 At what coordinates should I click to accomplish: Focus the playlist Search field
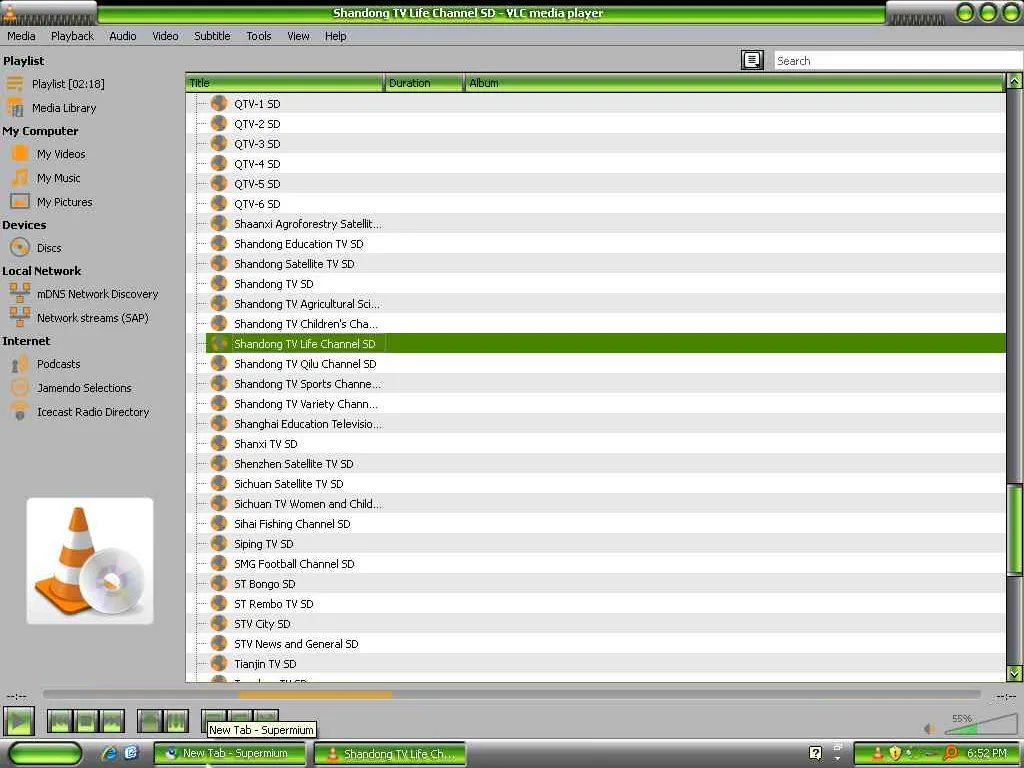coord(898,61)
